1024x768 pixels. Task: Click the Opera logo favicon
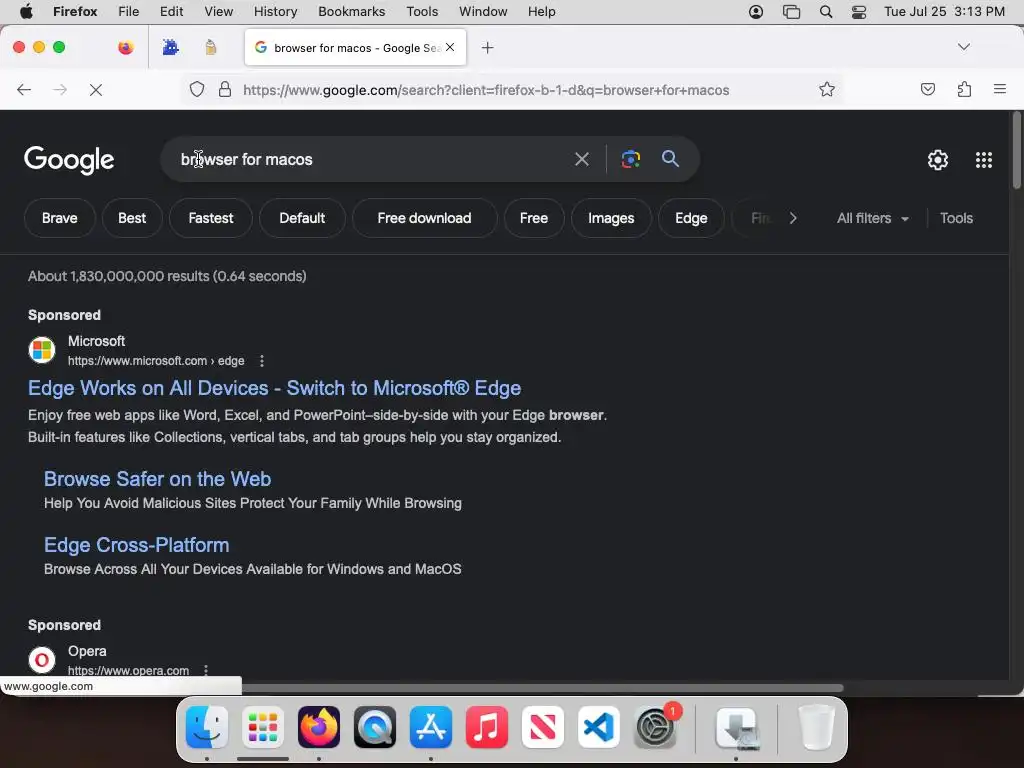[x=42, y=660]
